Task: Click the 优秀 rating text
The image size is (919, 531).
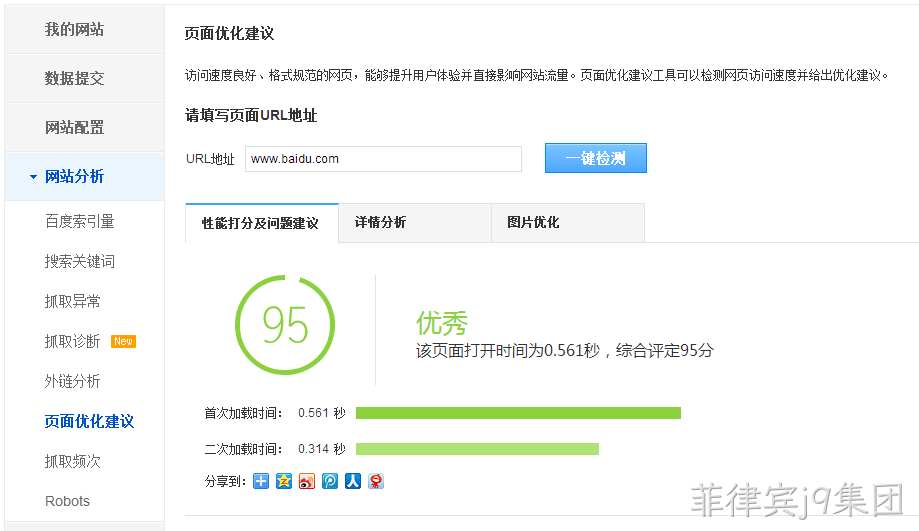Action: click(x=442, y=323)
